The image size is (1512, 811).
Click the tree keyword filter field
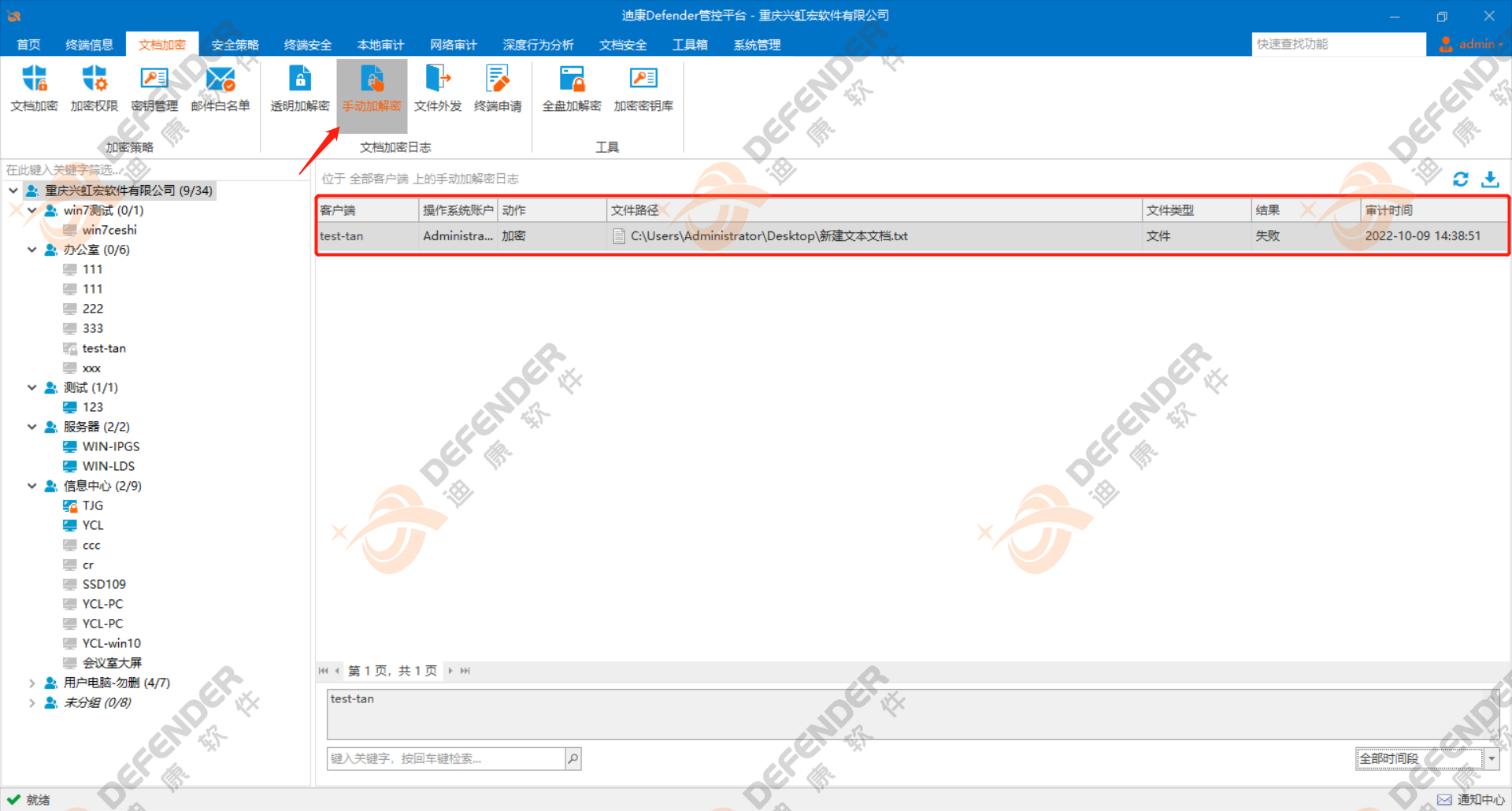(155, 169)
